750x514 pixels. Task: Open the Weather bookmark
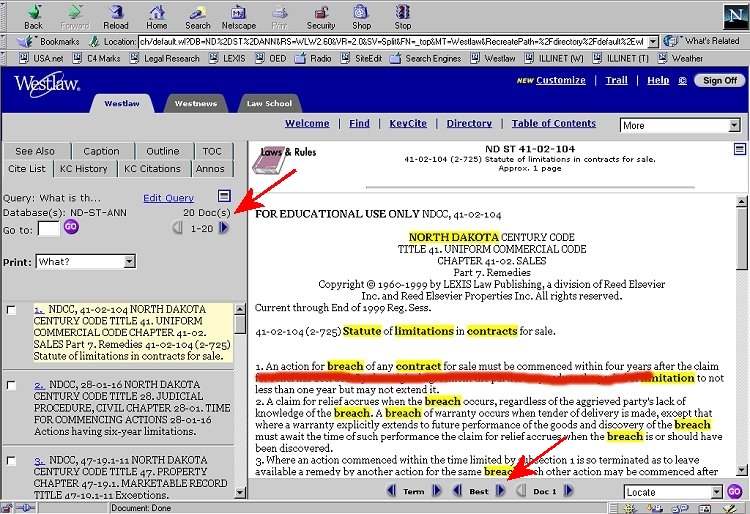[680, 58]
